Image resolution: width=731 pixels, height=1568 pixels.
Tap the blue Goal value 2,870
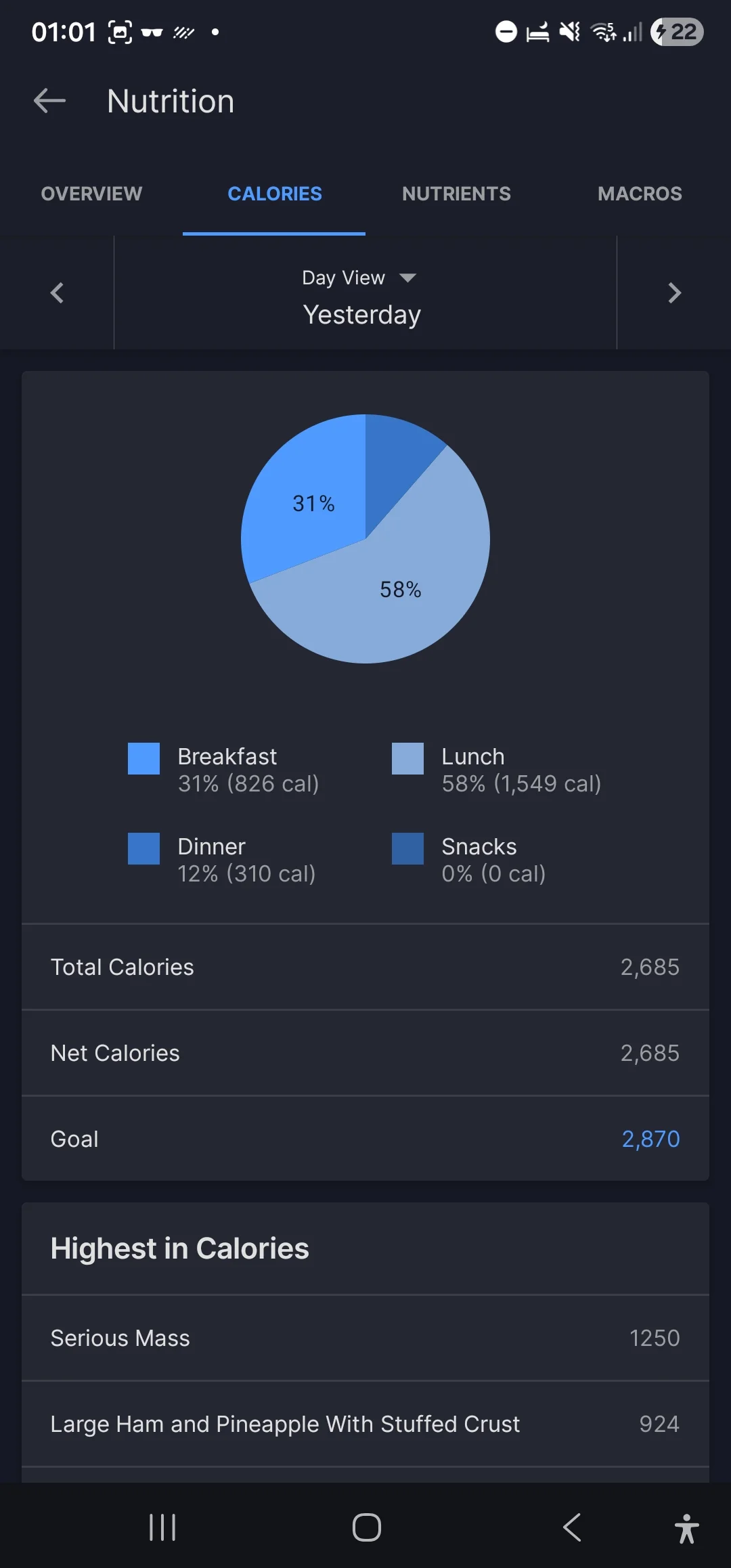[x=650, y=1139]
